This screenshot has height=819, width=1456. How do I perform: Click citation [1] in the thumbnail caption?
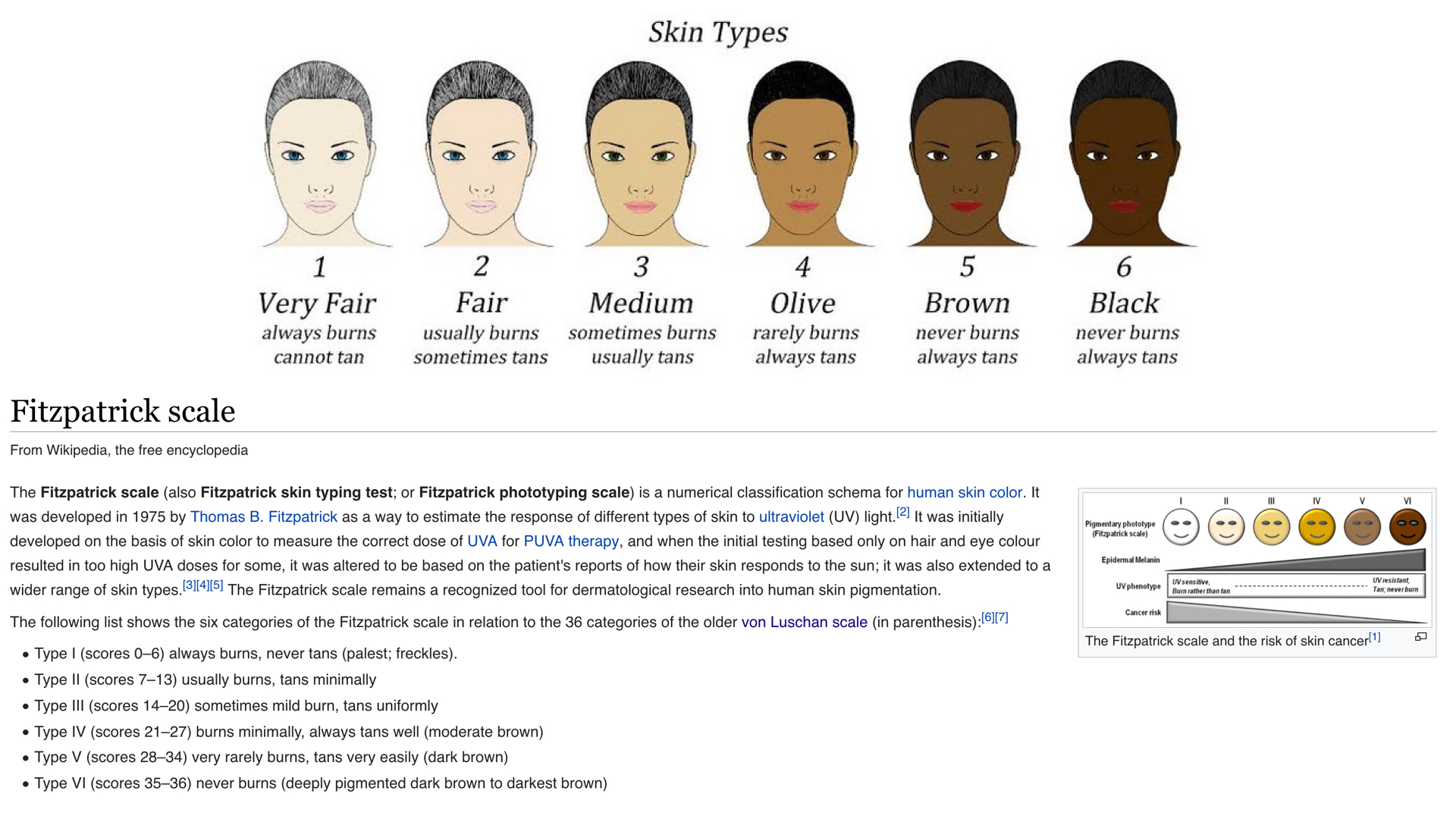point(1374,637)
